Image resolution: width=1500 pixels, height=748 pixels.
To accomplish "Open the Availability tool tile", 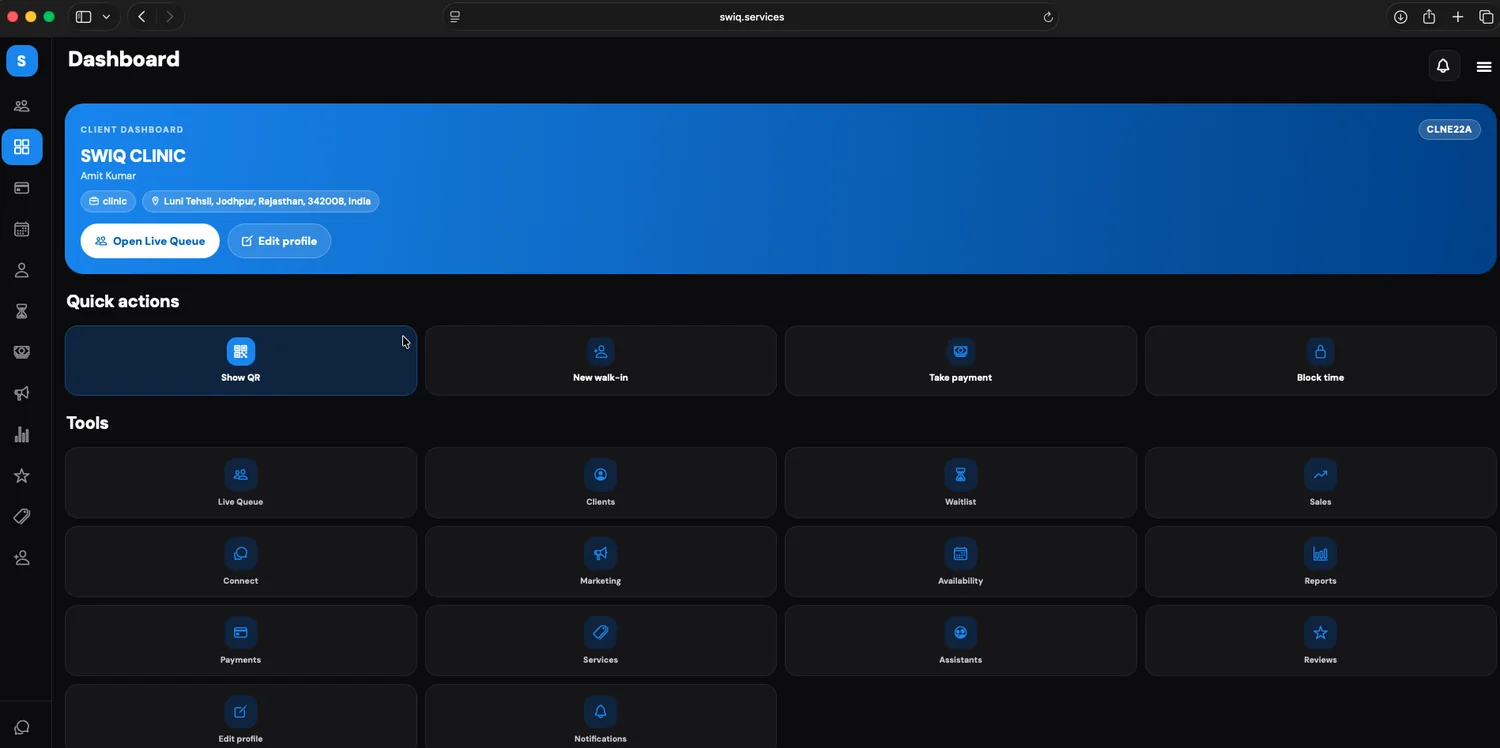I will coord(961,562).
